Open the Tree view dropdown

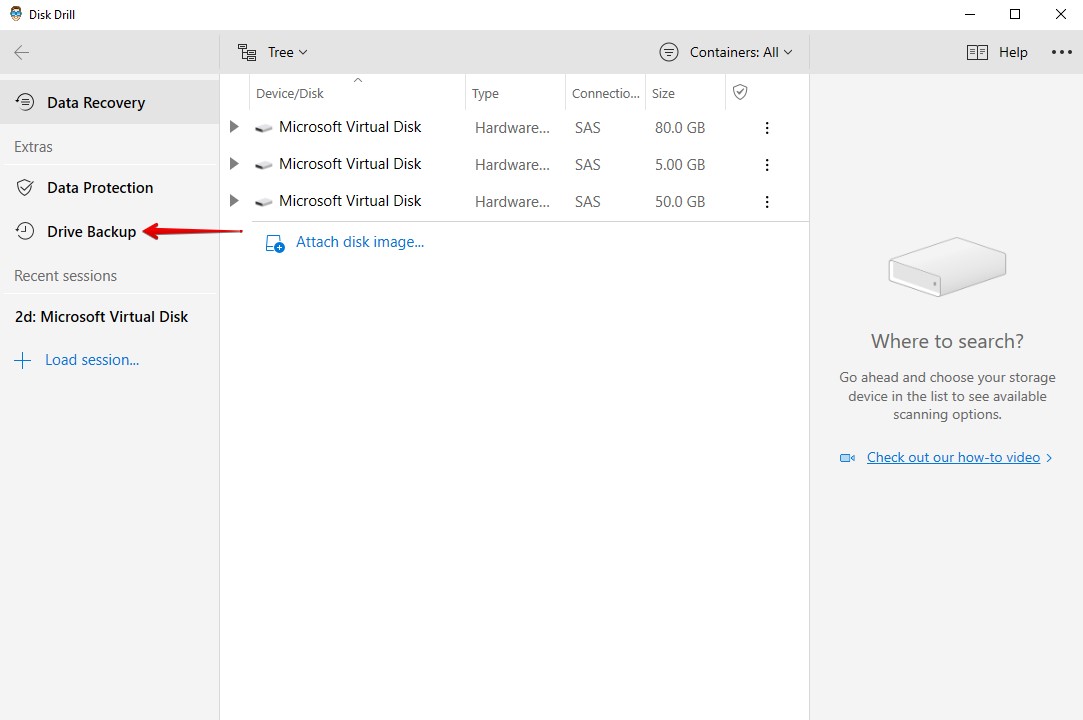(287, 53)
